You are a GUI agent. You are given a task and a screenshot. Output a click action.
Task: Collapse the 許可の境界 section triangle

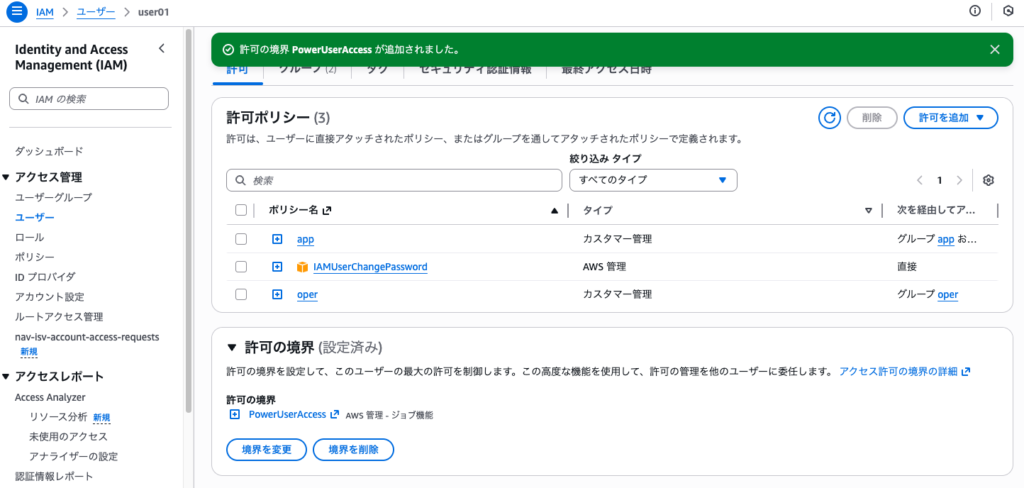231,348
